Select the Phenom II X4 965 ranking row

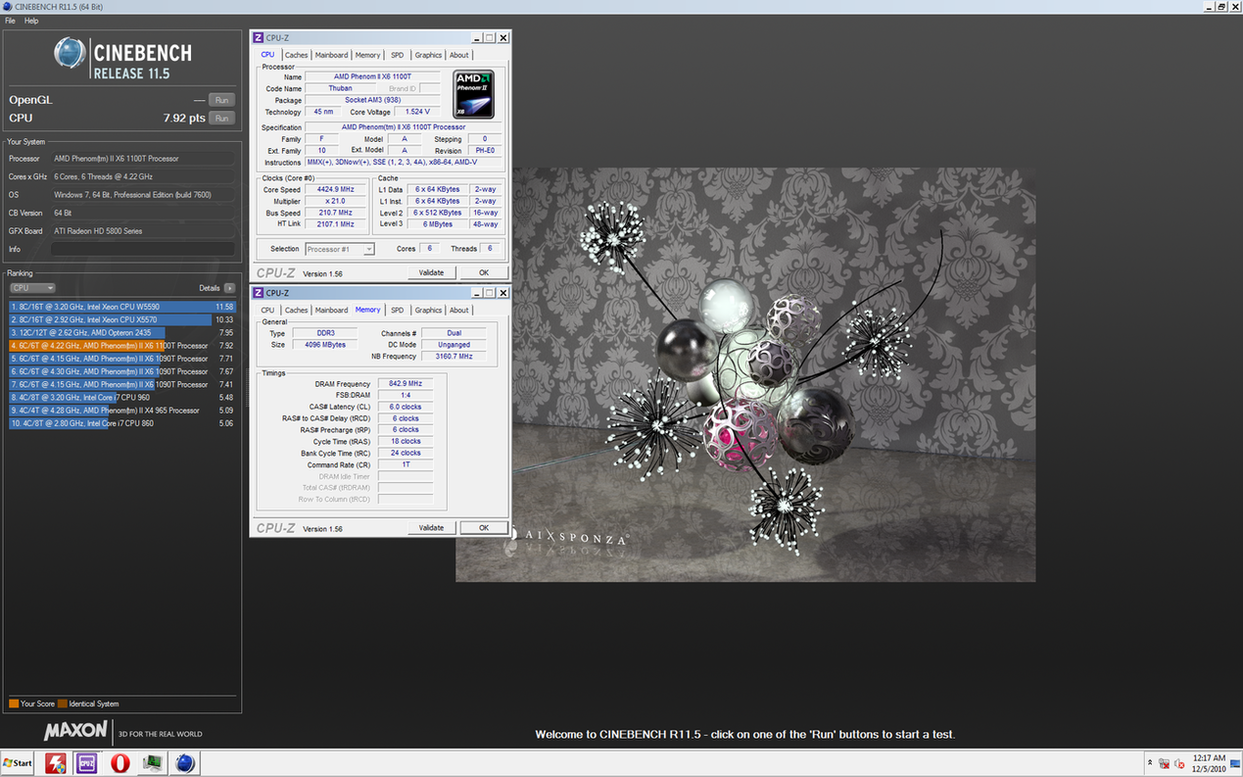coord(122,410)
